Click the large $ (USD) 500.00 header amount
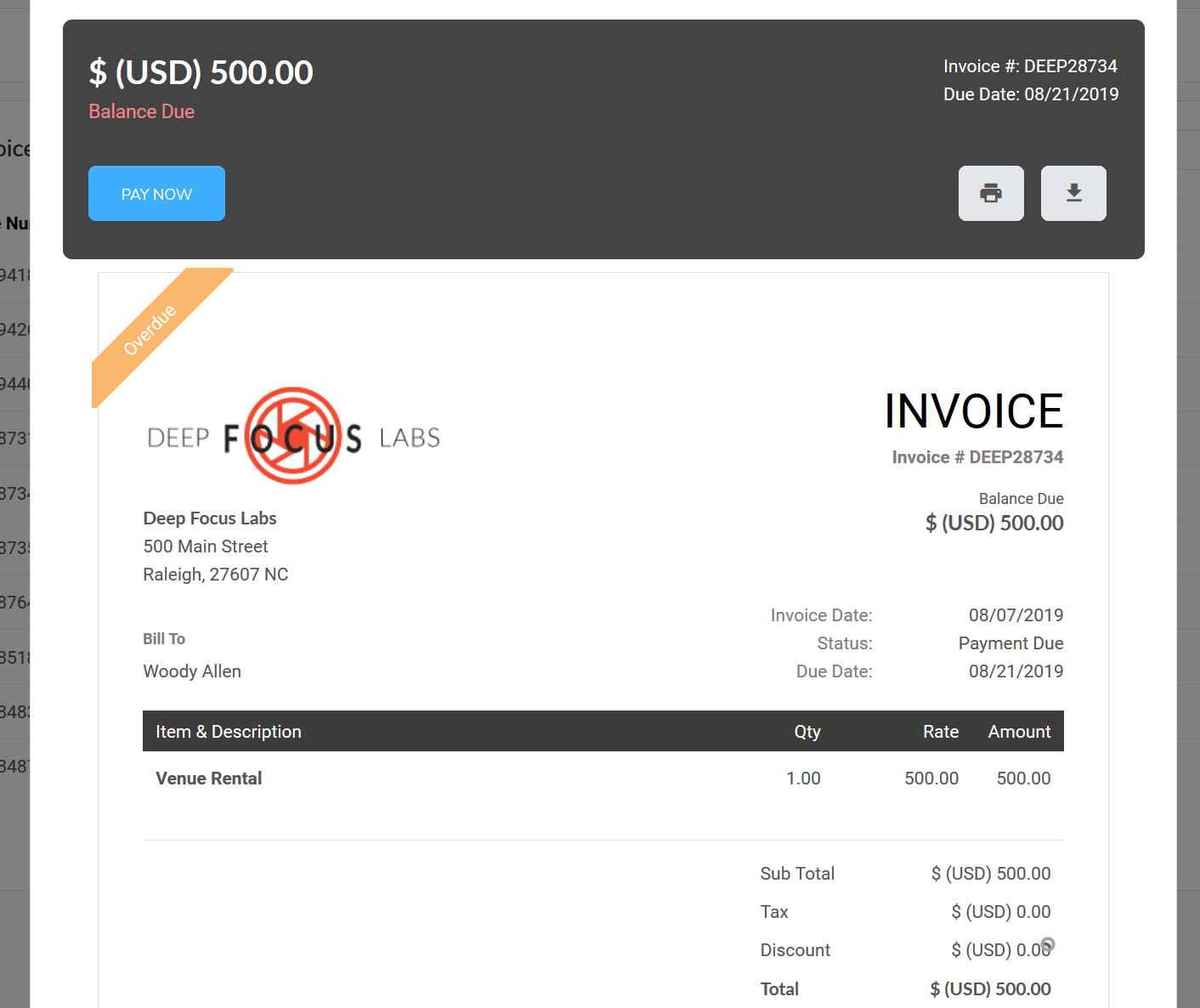1200x1008 pixels. 201,73
